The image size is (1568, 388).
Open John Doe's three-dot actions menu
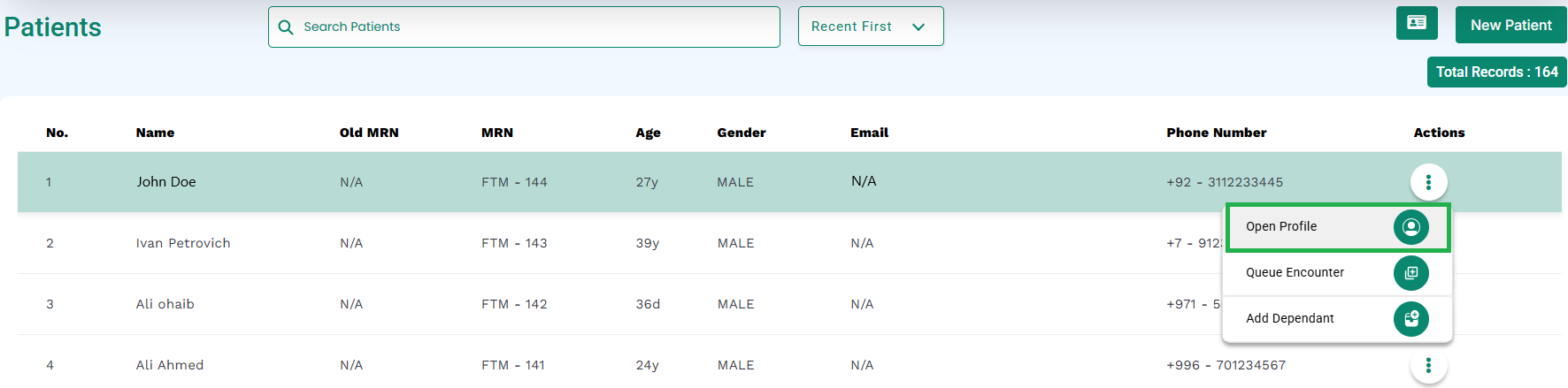[x=1428, y=182]
